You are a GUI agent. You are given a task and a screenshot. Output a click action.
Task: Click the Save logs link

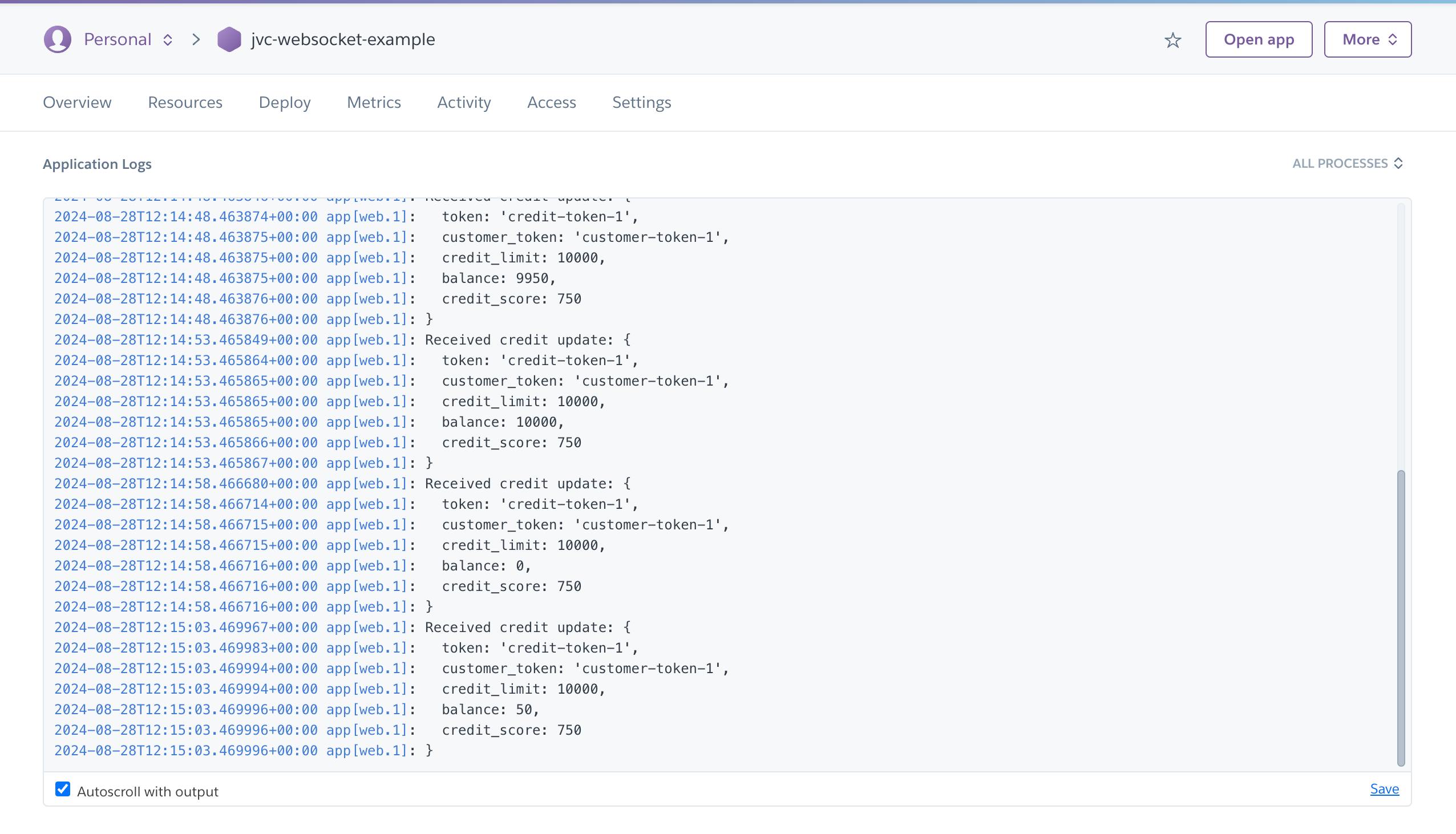(x=1384, y=789)
